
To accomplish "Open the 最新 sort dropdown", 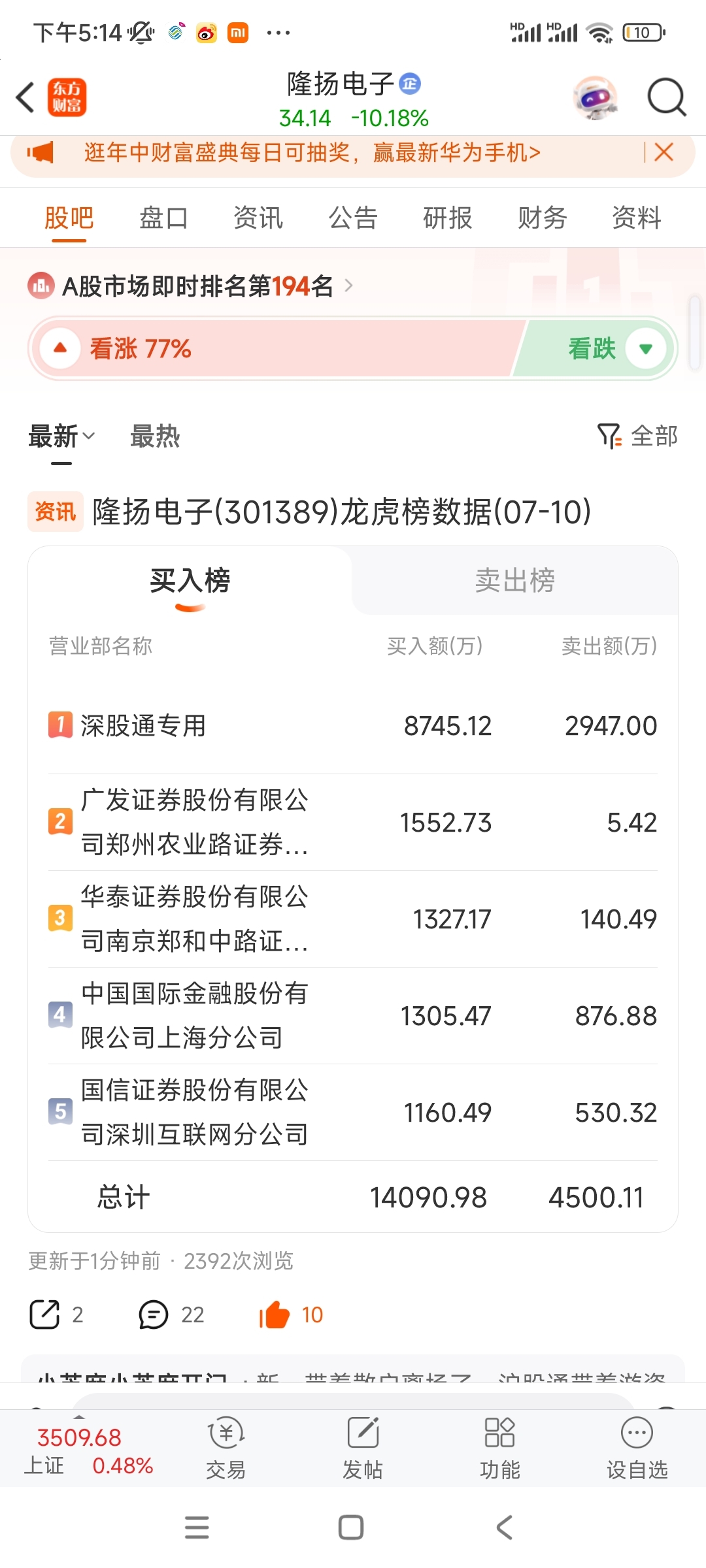I will (x=61, y=436).
